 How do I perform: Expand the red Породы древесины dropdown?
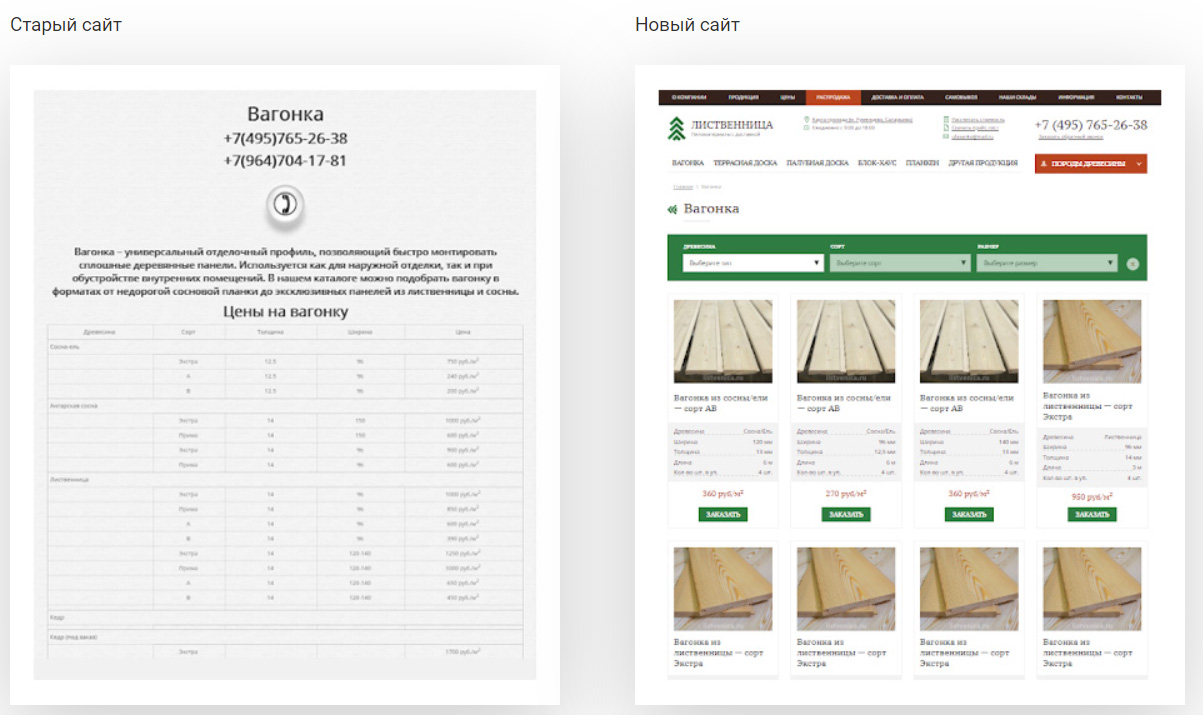[x=1091, y=163]
